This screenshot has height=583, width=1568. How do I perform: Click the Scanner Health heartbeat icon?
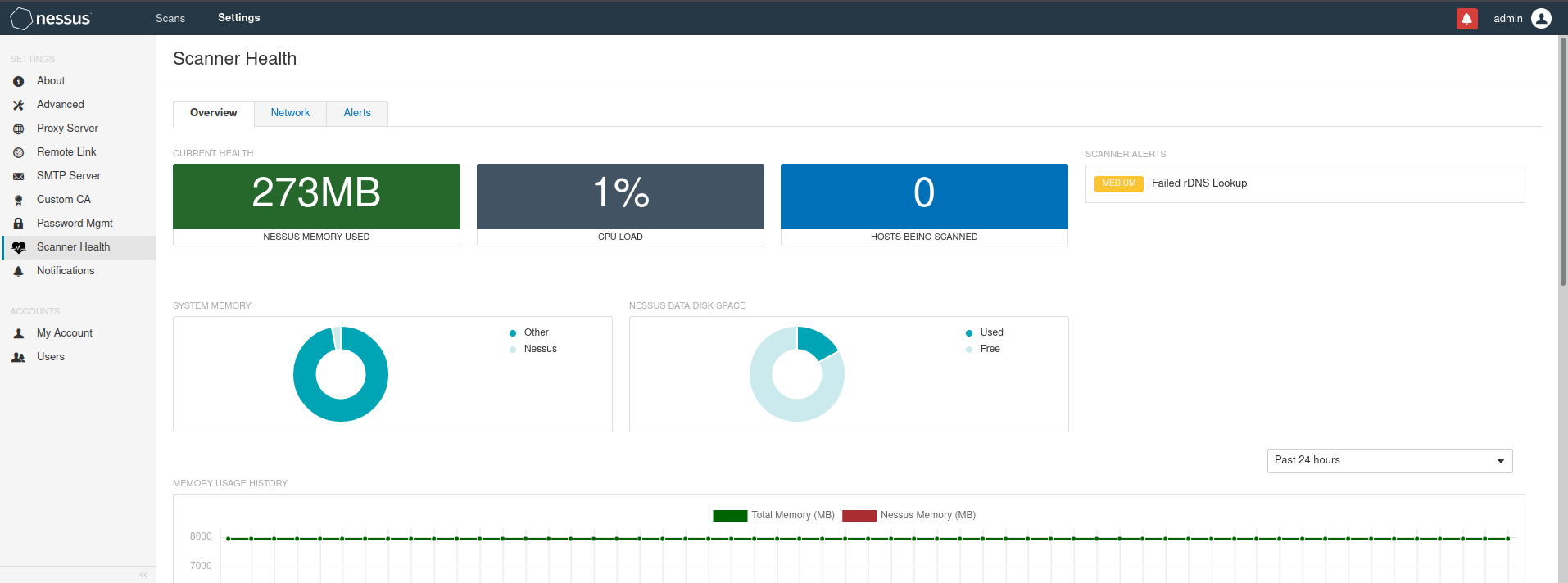click(19, 247)
